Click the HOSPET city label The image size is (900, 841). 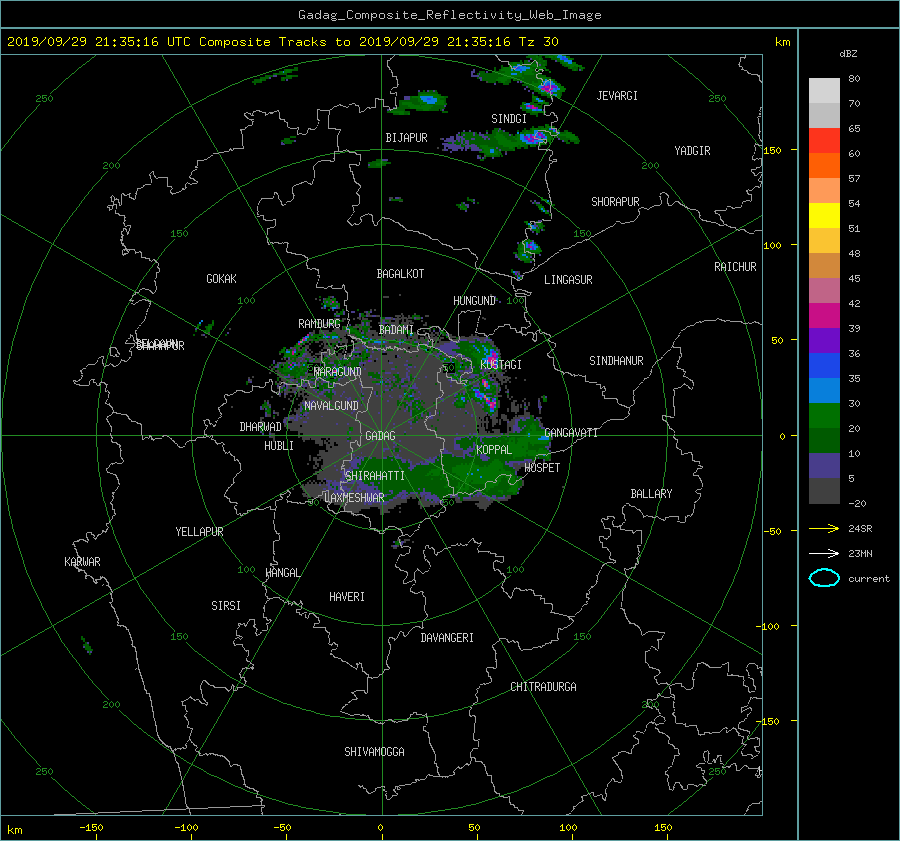click(542, 468)
